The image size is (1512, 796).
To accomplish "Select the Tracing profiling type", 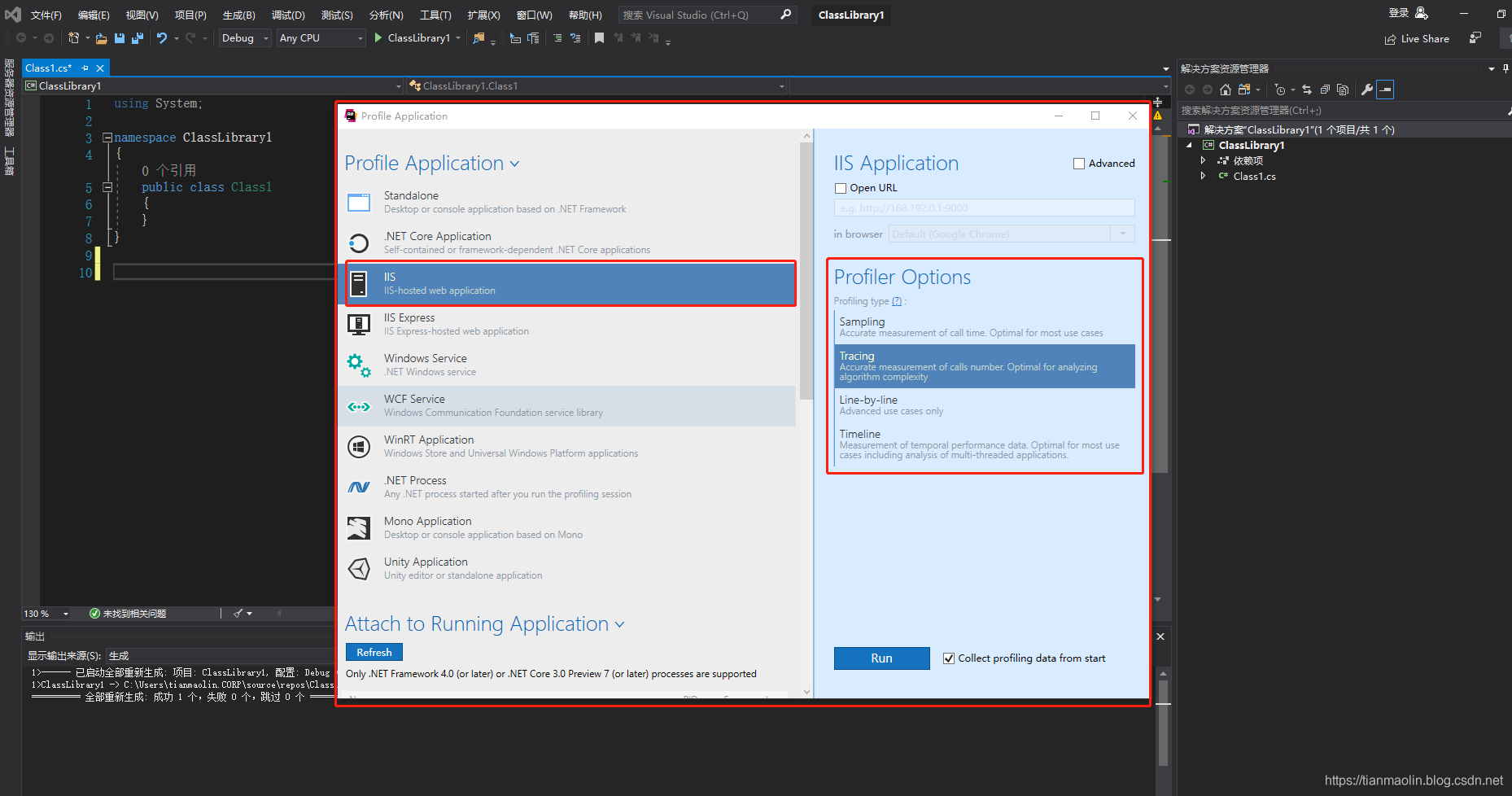I will tap(984, 366).
